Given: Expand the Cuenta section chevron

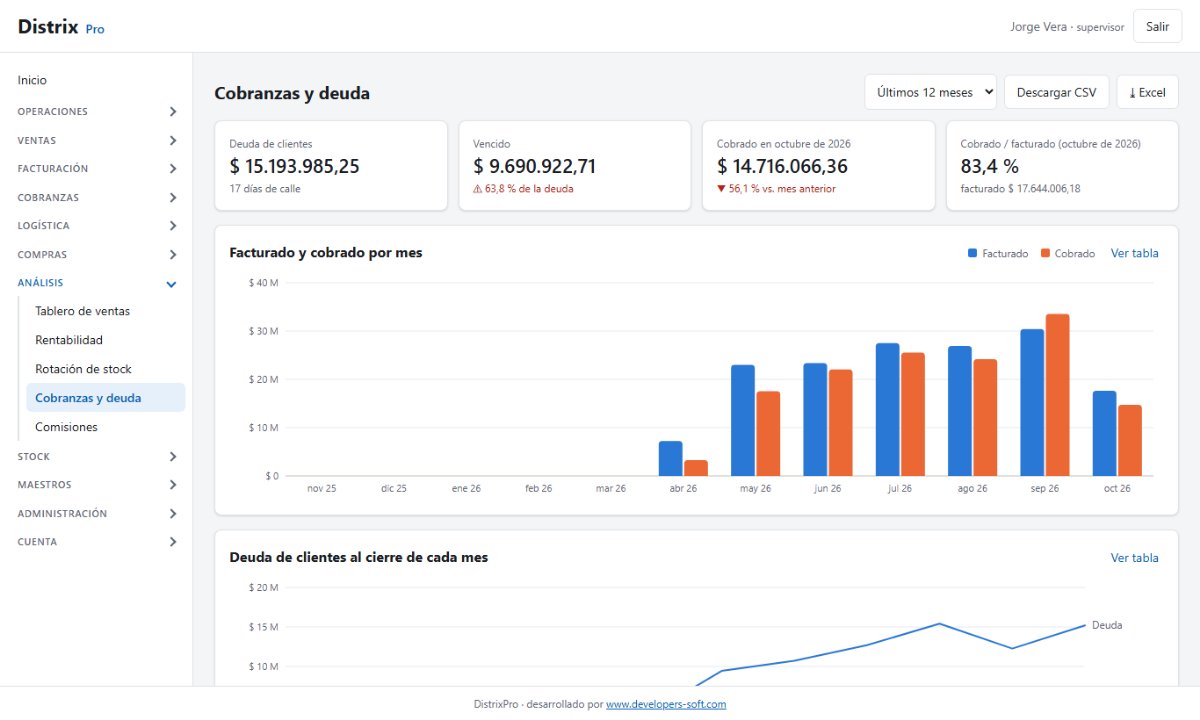Looking at the screenshot, I should pos(173,542).
